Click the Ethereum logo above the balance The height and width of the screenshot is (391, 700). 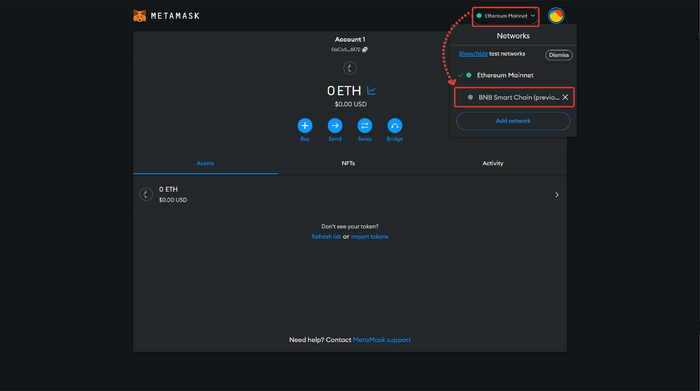[x=350, y=68]
